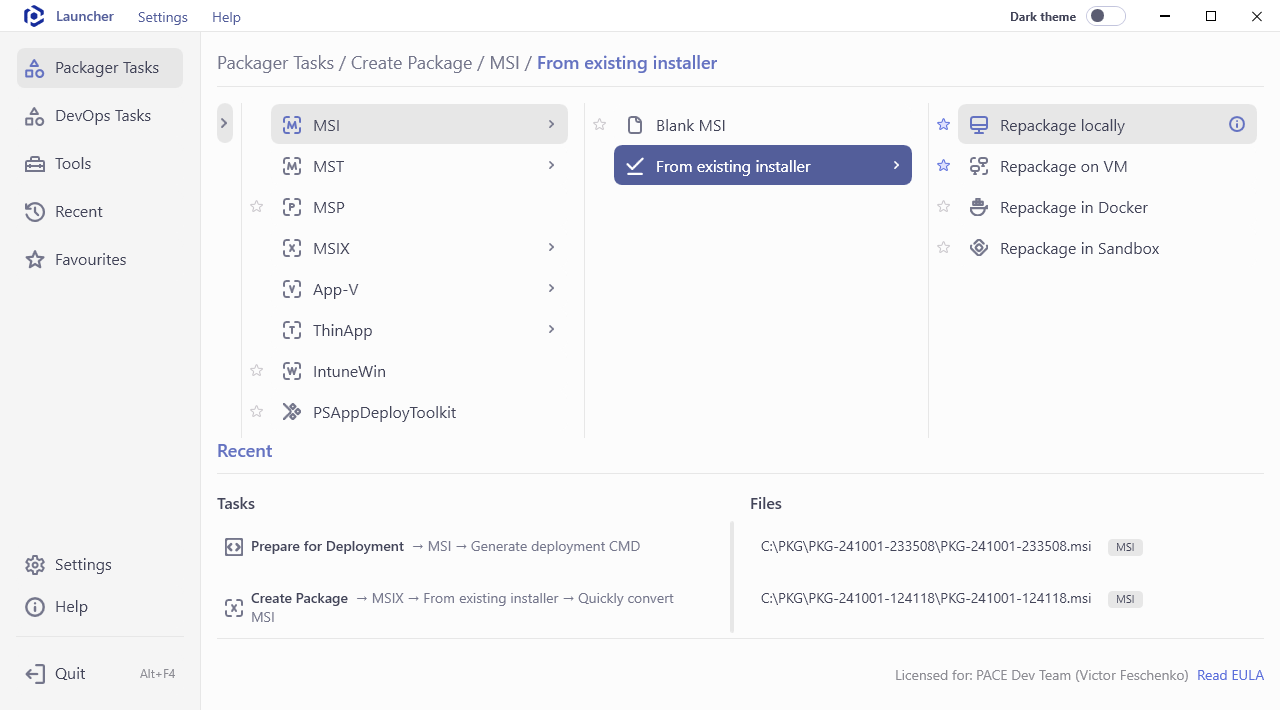
Task: Open the Help menu in top bar
Action: tap(226, 17)
